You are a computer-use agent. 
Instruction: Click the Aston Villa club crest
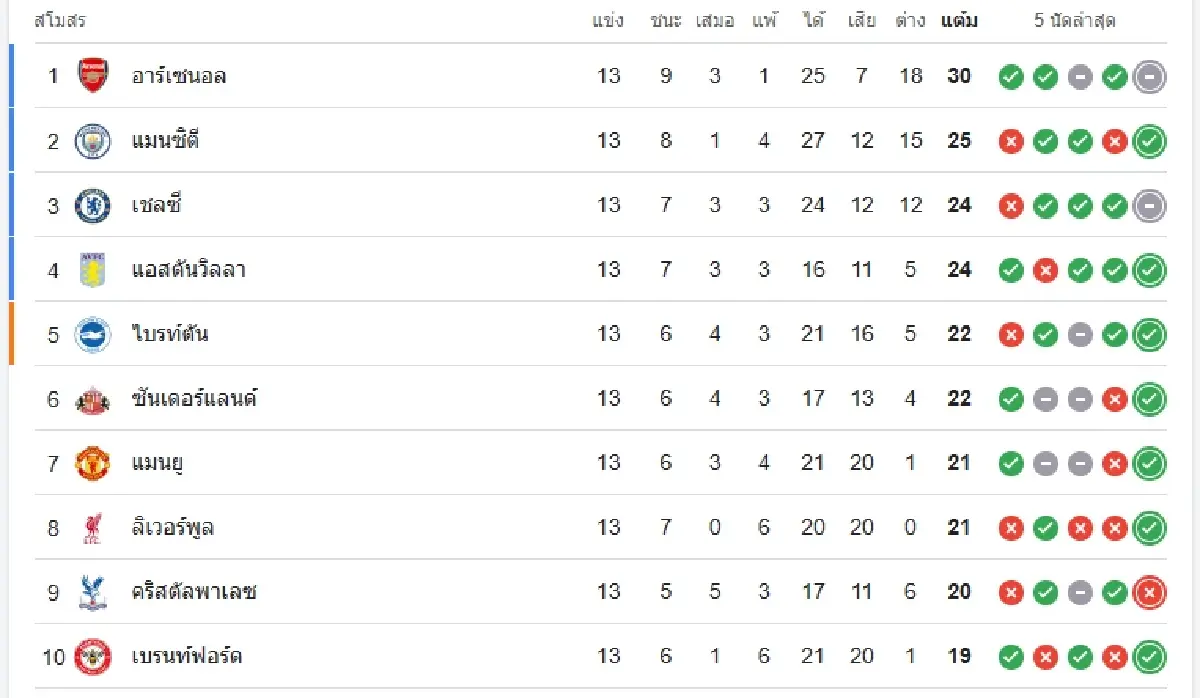[93, 270]
